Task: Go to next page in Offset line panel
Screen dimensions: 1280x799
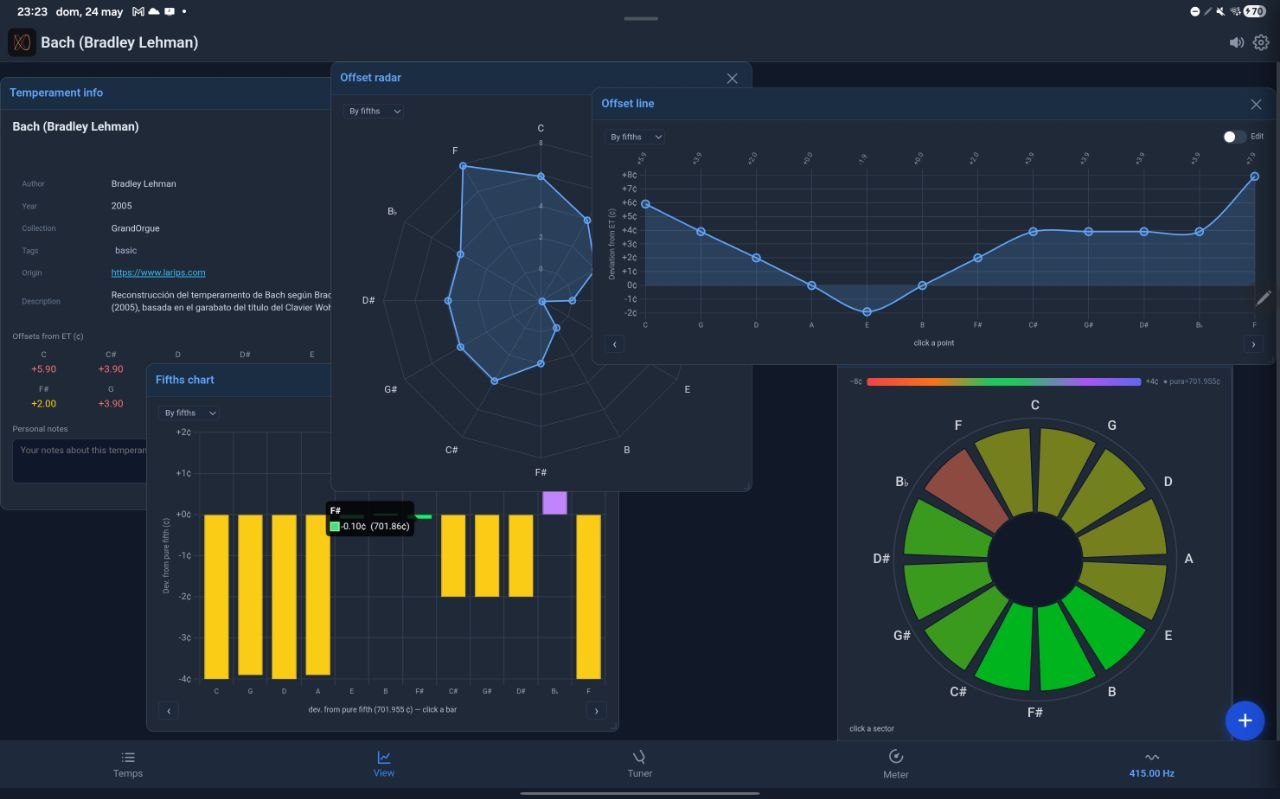Action: [x=1253, y=344]
